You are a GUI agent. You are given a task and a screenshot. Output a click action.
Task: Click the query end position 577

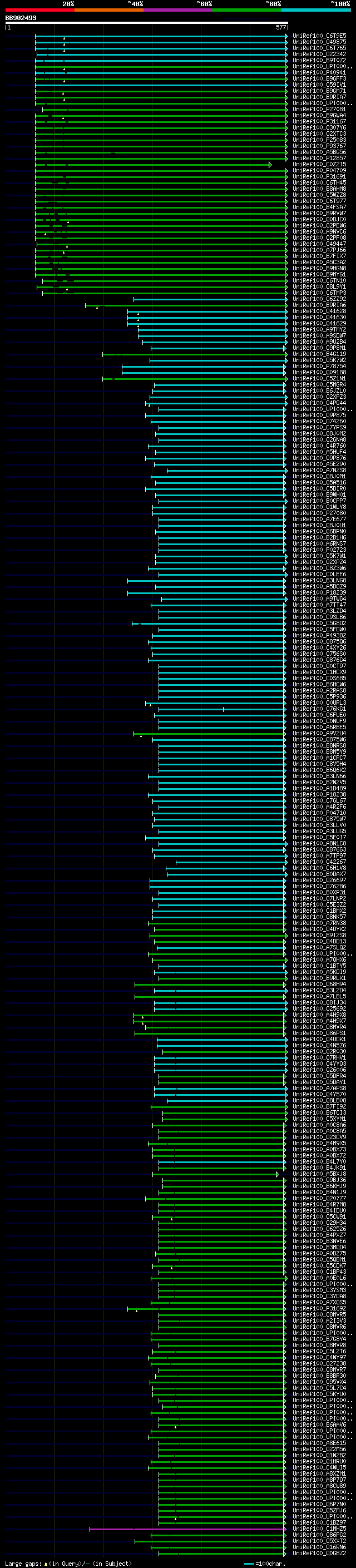pos(280,27)
